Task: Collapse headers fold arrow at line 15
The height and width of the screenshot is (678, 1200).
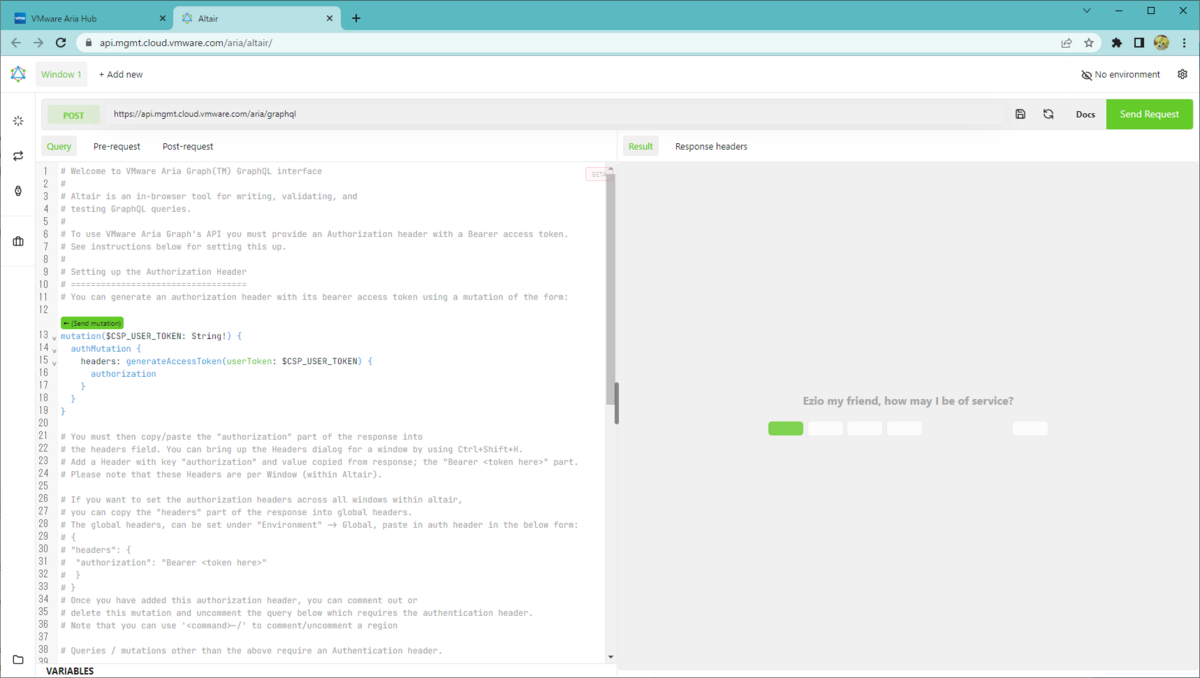Action: click(x=54, y=363)
